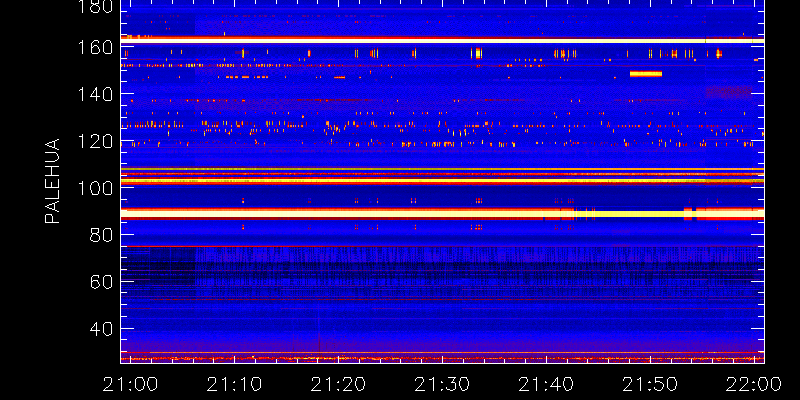Click the 21:50 time axis label

click(650, 384)
